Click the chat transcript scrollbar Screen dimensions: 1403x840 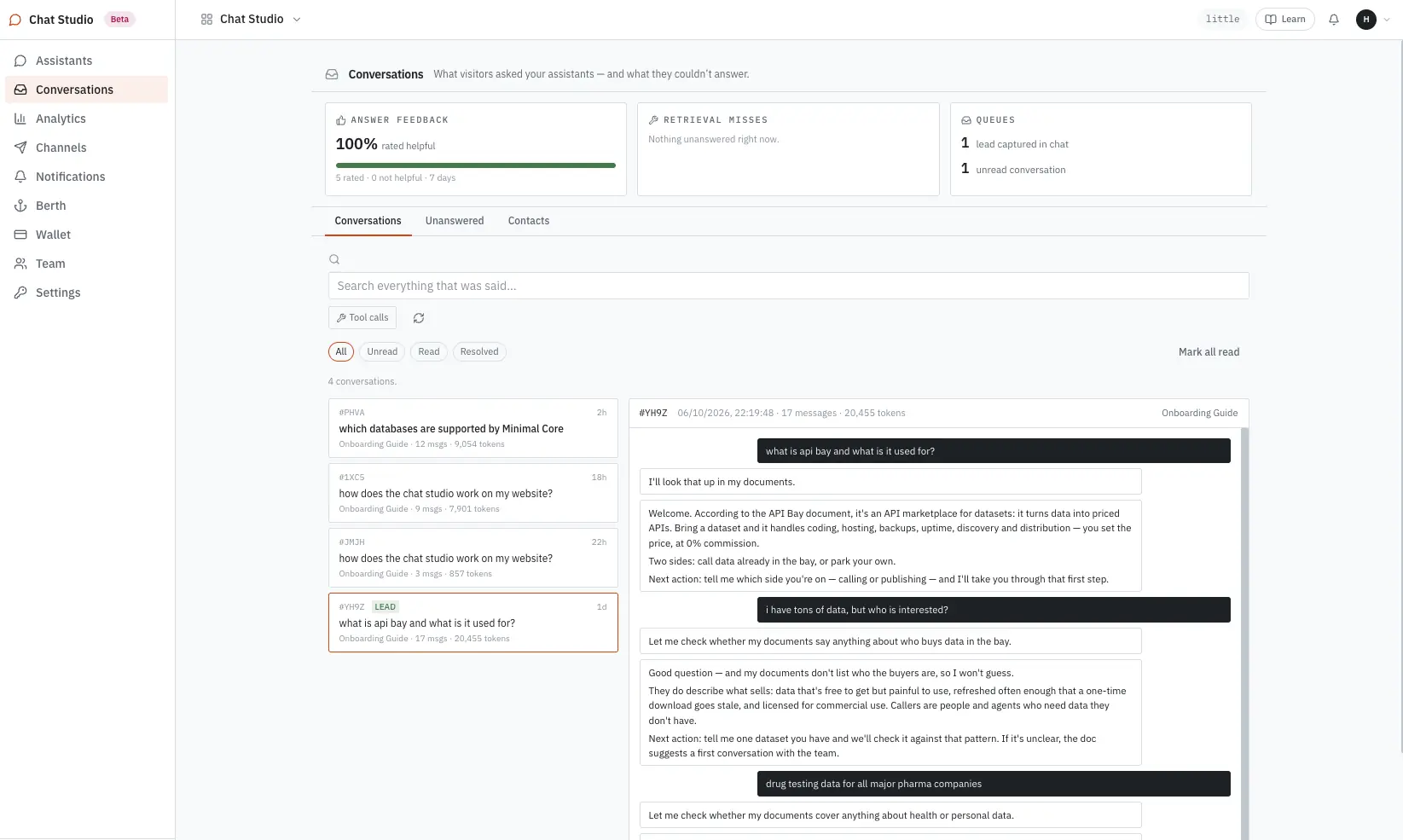click(1244, 633)
